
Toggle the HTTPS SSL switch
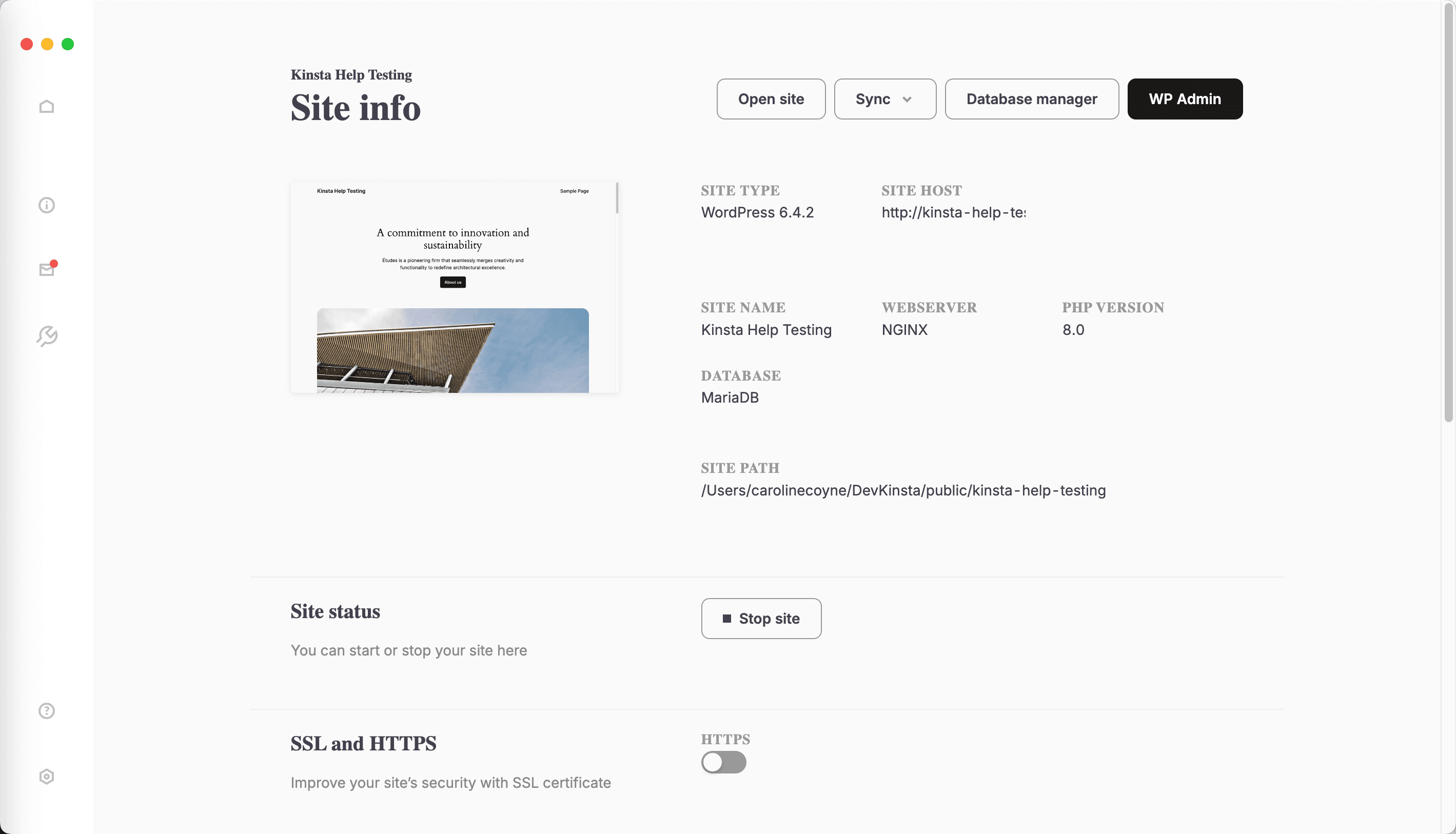pos(723,762)
